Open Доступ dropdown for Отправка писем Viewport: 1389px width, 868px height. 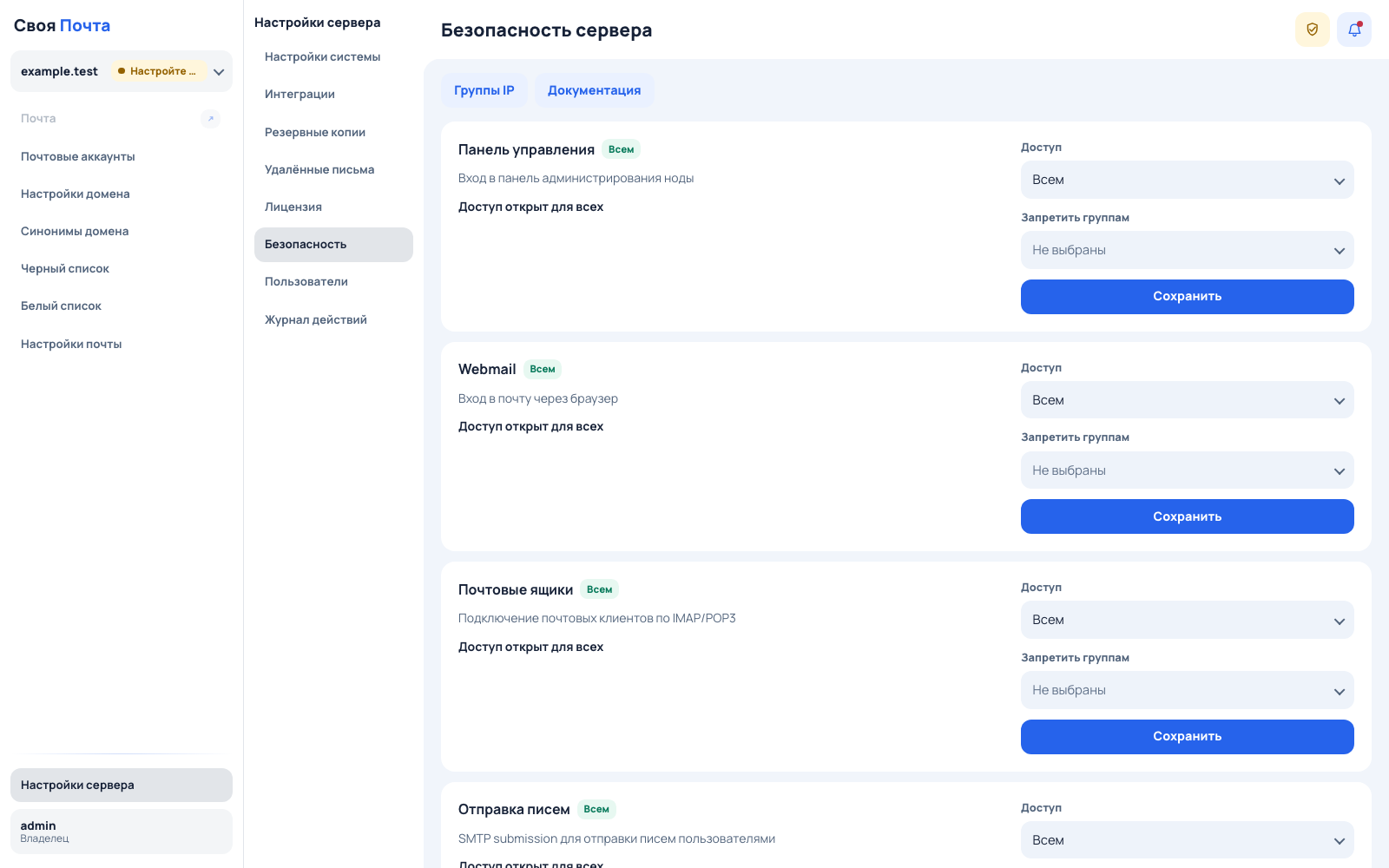(x=1187, y=840)
